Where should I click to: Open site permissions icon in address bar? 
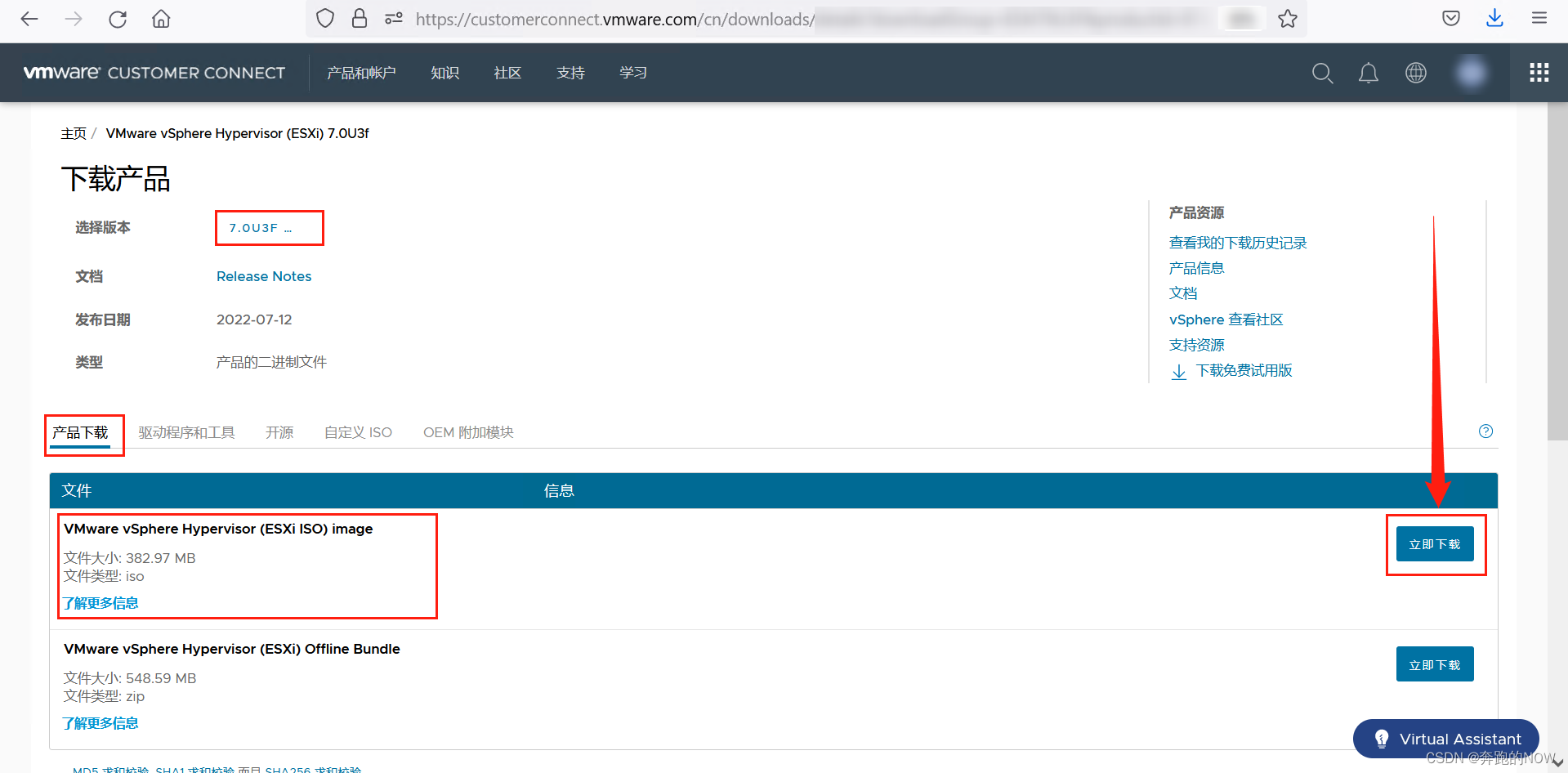[x=394, y=18]
